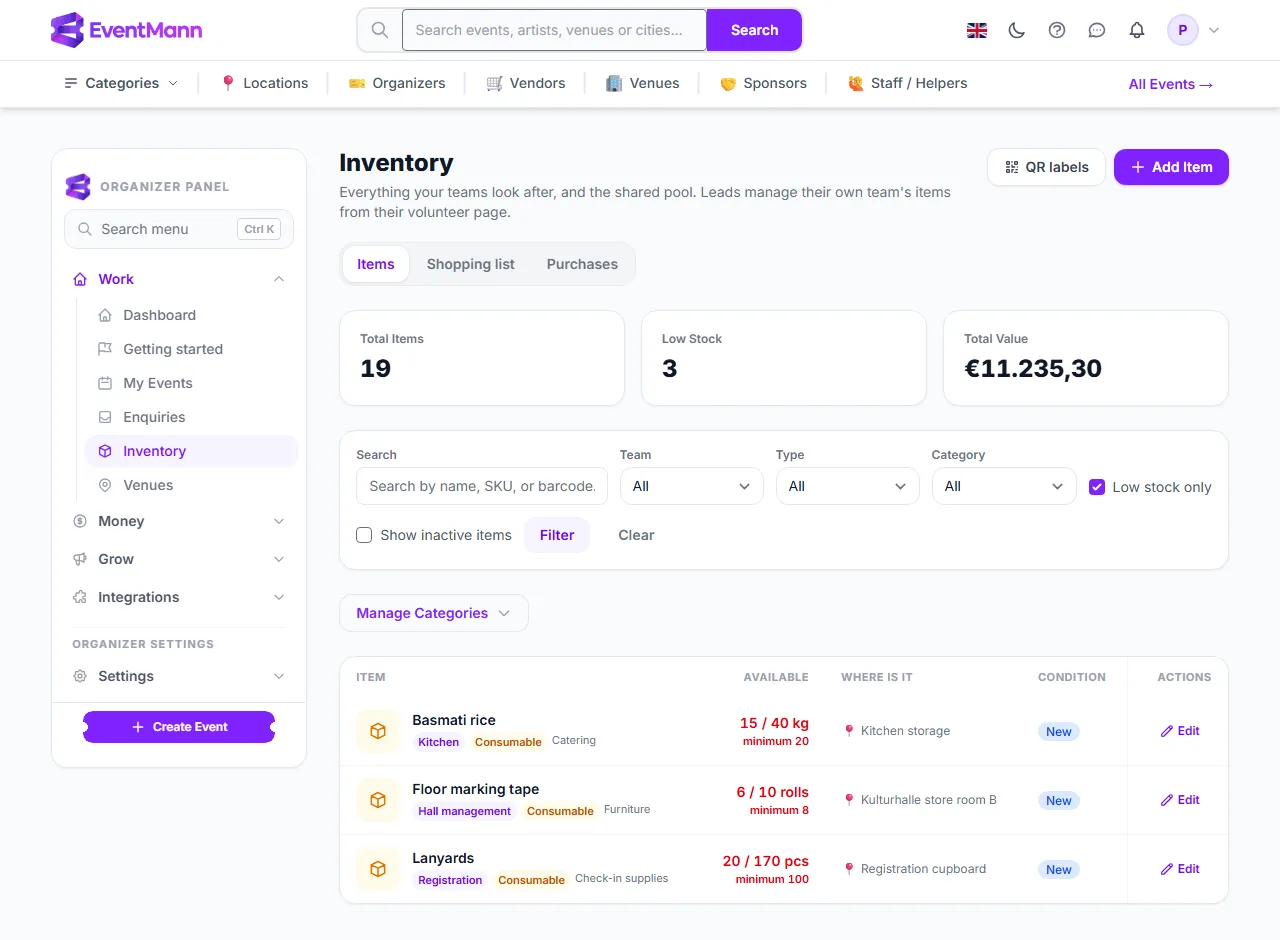Follow the All Events link
Image resolution: width=1280 pixels, height=940 pixels.
(x=1171, y=84)
